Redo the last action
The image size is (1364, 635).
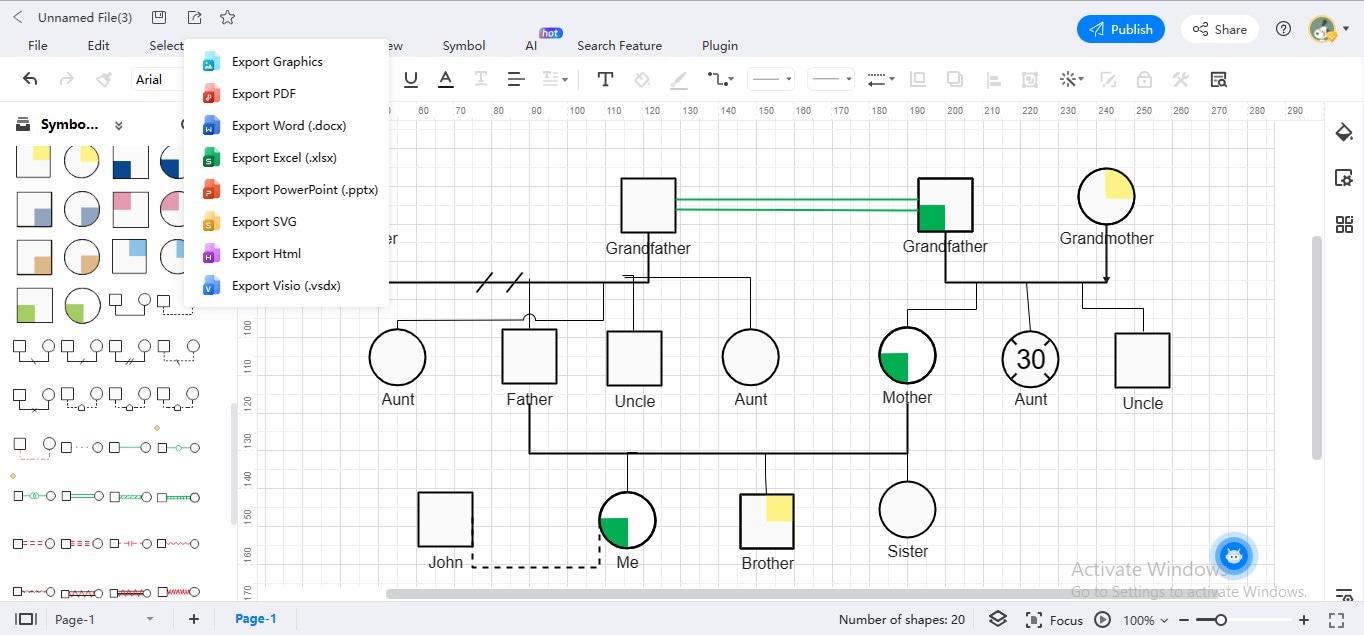point(67,79)
